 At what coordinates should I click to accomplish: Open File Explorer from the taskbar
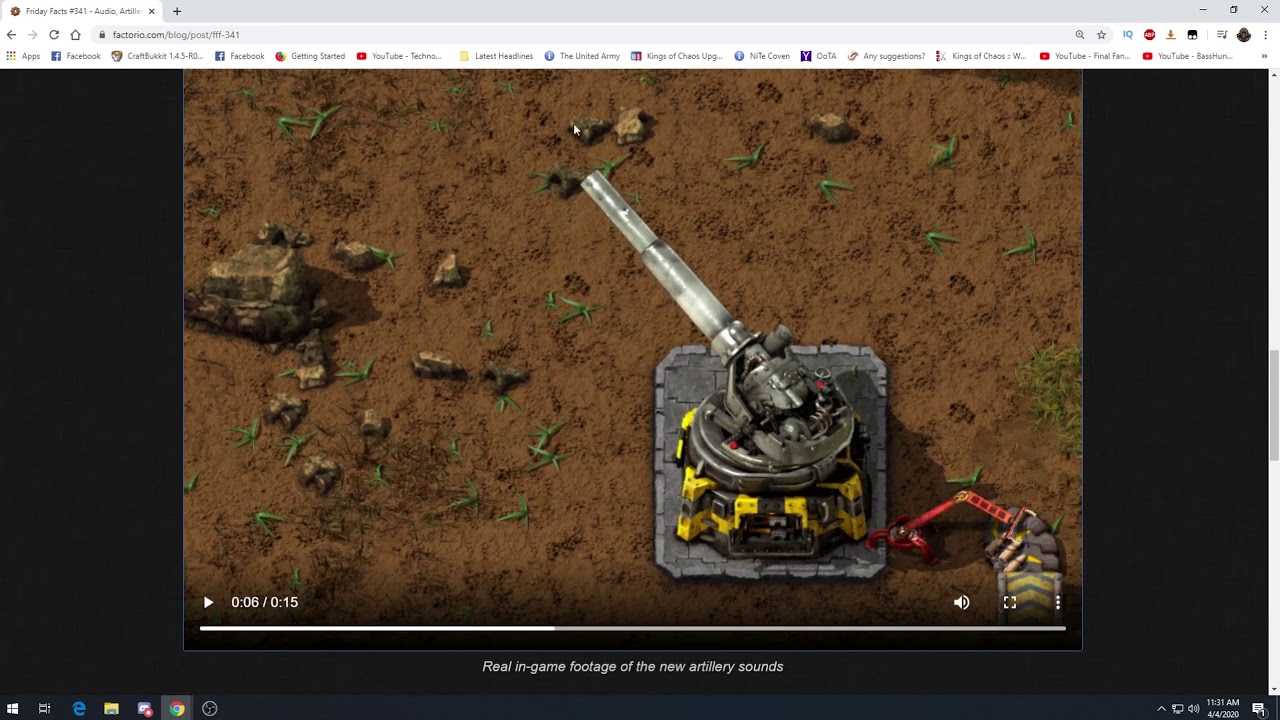coord(112,708)
